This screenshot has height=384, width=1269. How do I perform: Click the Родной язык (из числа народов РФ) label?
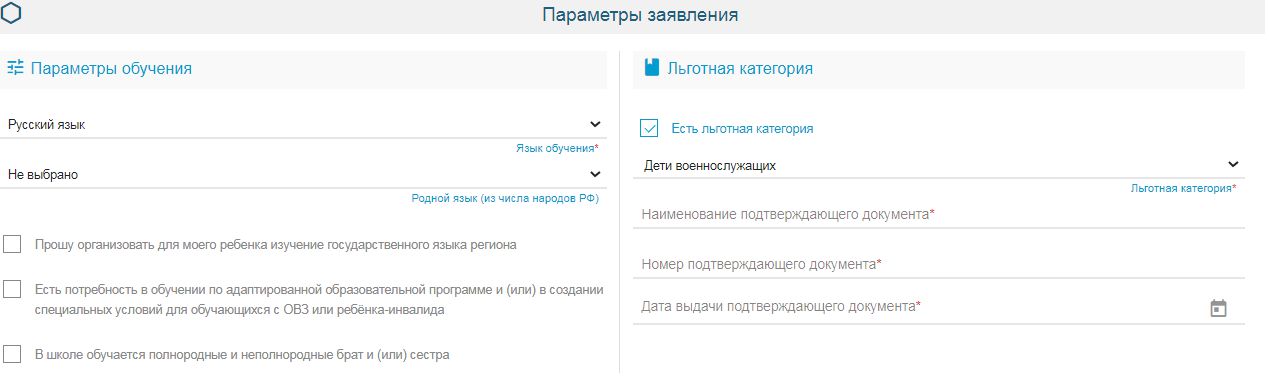click(x=505, y=198)
